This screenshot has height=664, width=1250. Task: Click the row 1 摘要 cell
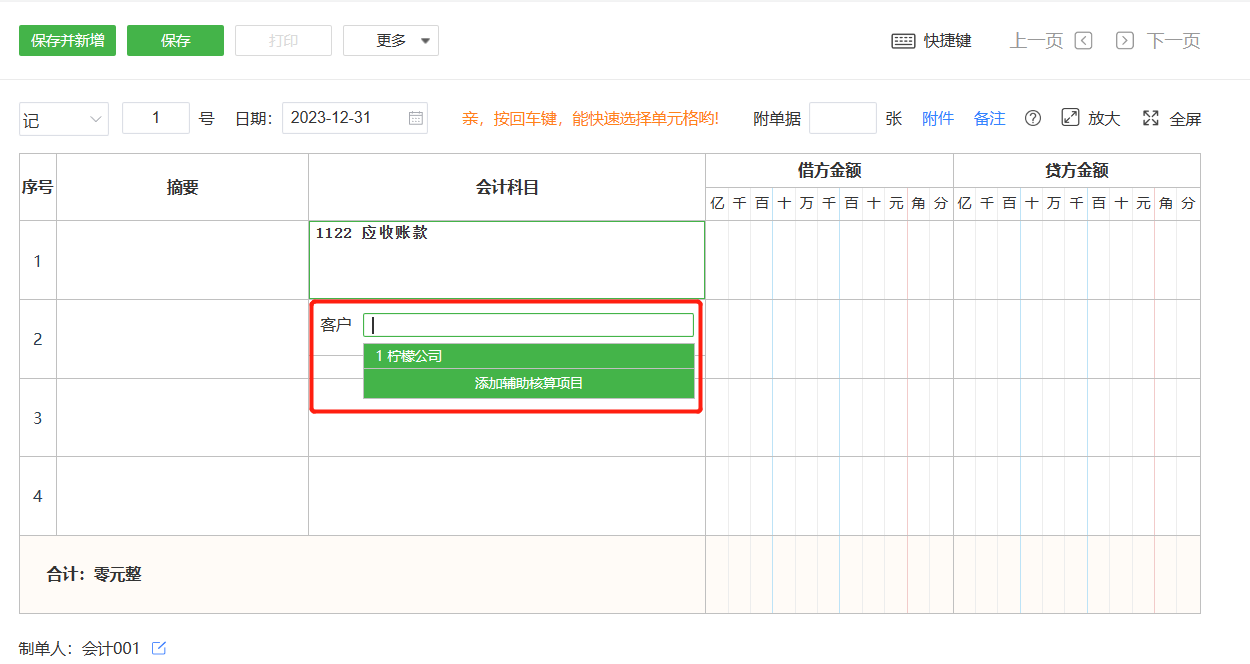coord(182,260)
